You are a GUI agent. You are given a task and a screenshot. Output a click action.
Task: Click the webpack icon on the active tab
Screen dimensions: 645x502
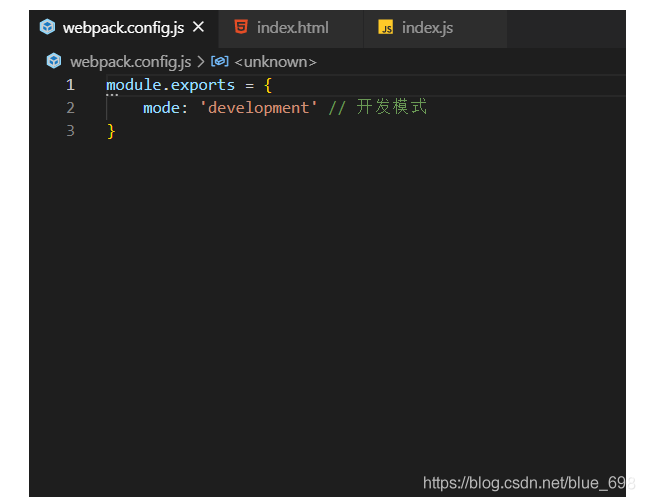[x=47, y=27]
